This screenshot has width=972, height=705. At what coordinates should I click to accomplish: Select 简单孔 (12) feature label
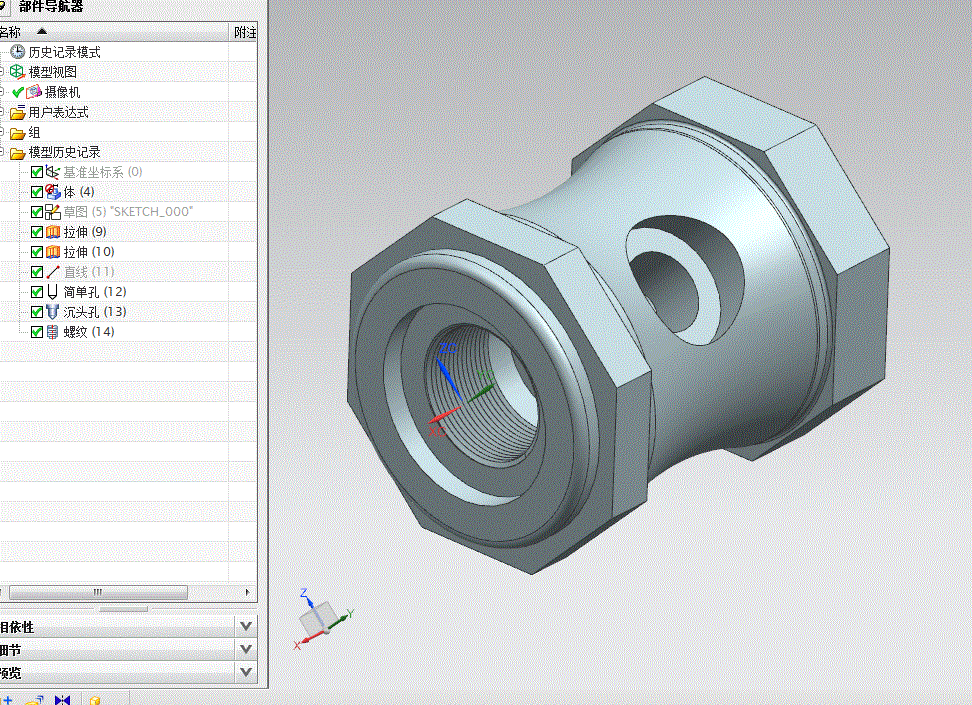coord(95,292)
